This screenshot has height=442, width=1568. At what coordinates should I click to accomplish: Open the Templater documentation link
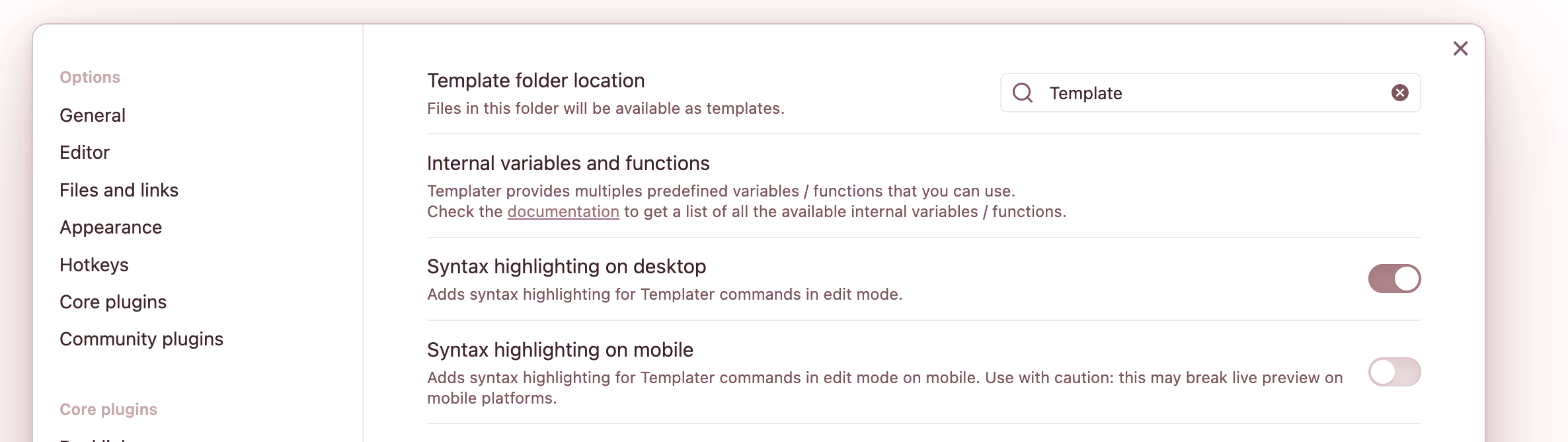tap(563, 212)
